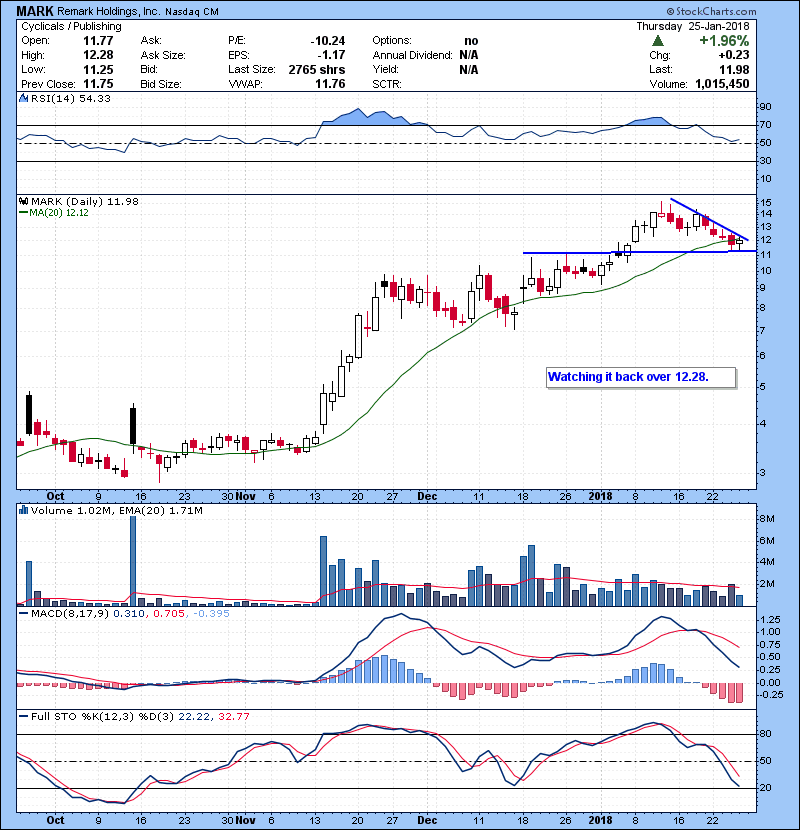Click the 70 level on the RSI axis
The image size is (800, 830).
pos(766,125)
